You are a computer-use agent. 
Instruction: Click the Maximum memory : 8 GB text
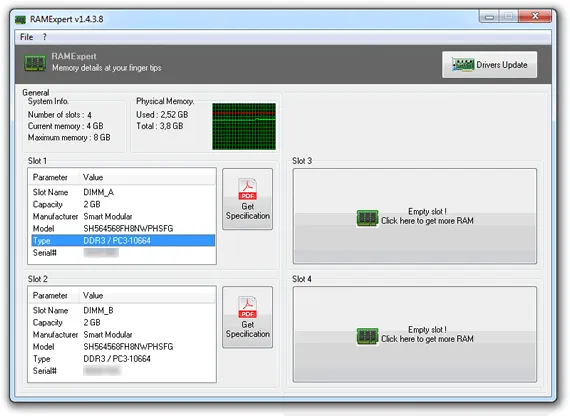69,138
